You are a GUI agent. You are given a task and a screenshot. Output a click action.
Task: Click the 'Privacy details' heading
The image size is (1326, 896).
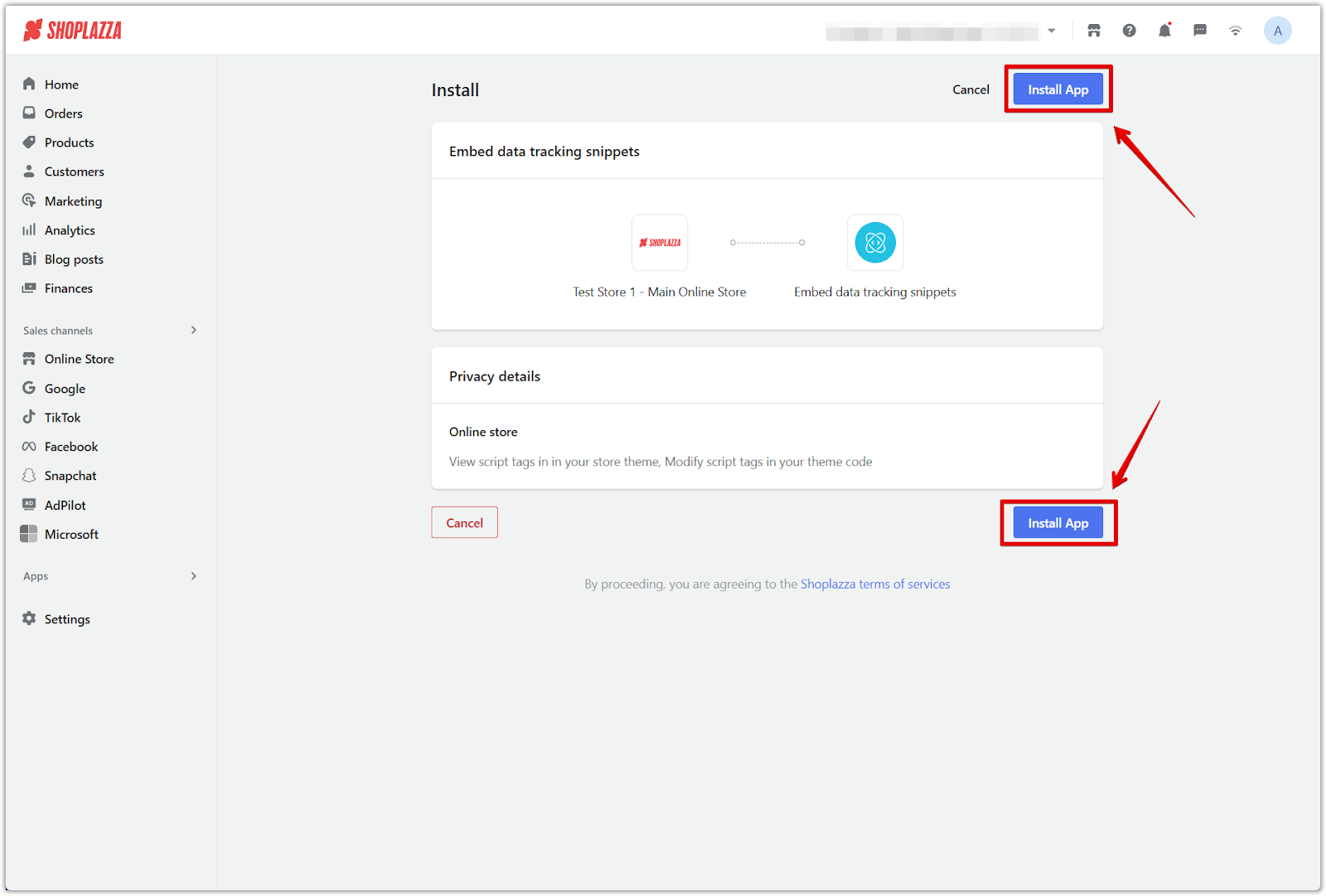495,376
